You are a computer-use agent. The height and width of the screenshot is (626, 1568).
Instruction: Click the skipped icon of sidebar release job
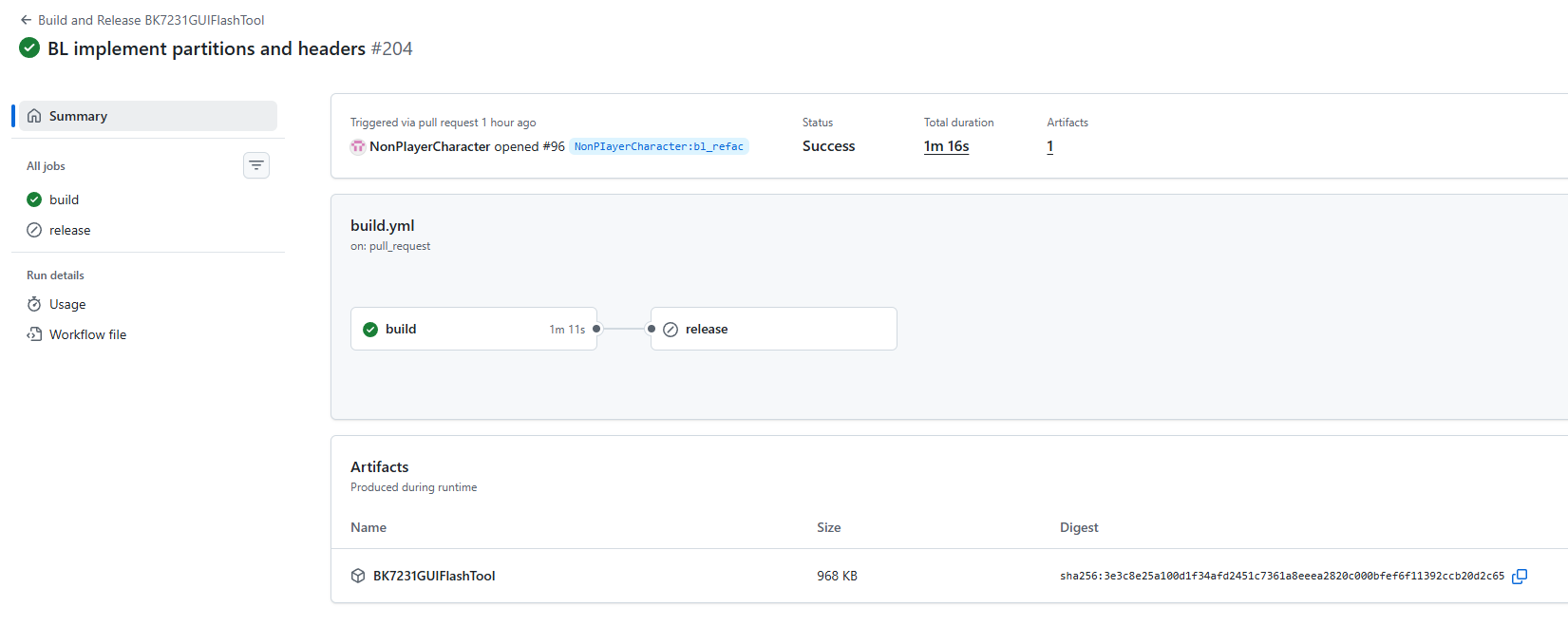coord(34,230)
